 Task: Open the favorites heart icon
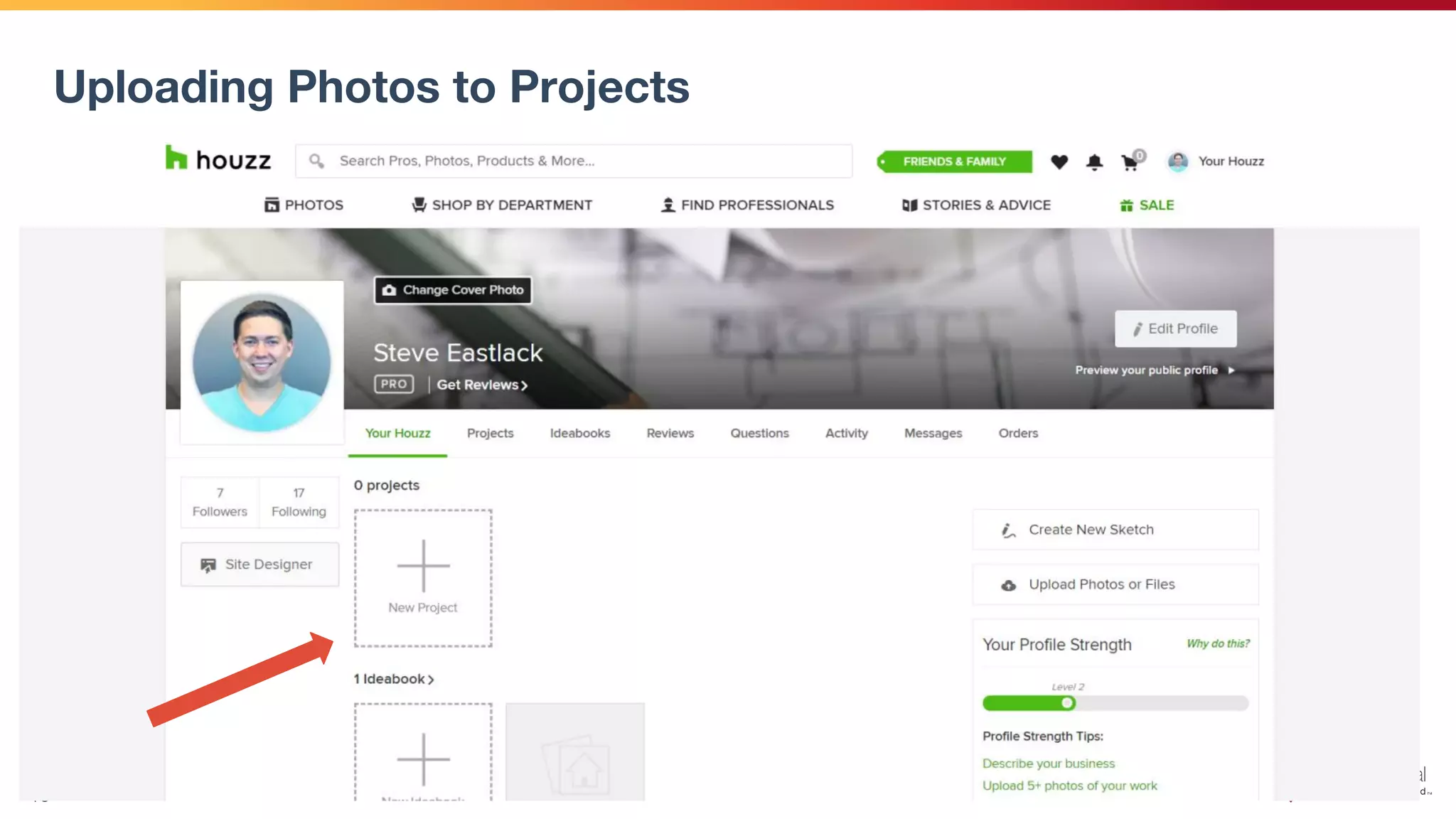click(1059, 162)
